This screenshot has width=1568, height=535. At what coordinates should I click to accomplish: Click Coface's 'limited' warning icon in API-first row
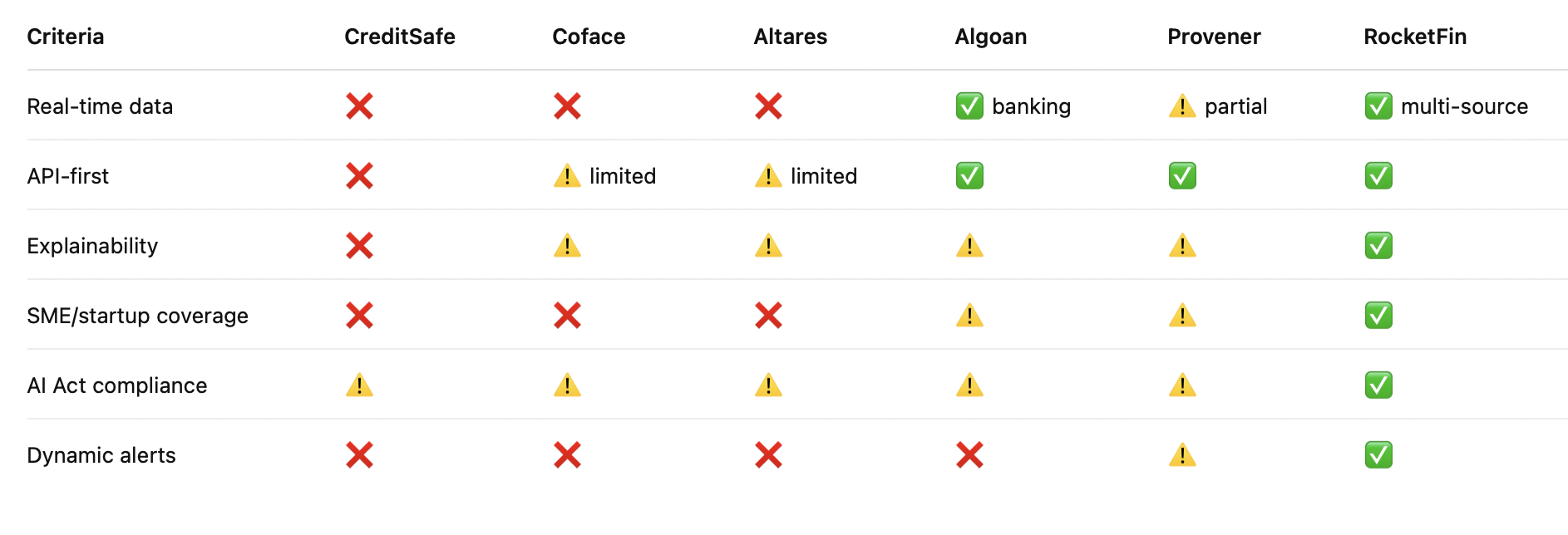click(x=567, y=176)
